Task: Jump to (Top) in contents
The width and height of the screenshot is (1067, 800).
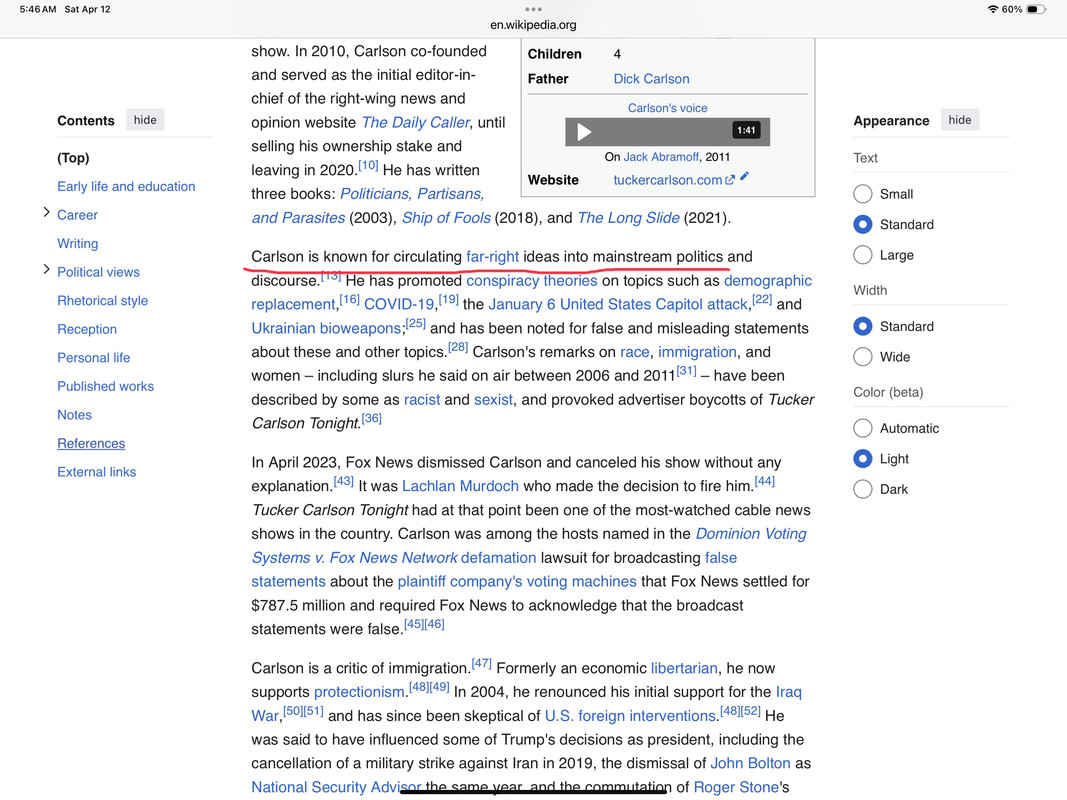Action: pyautogui.click(x=73, y=158)
